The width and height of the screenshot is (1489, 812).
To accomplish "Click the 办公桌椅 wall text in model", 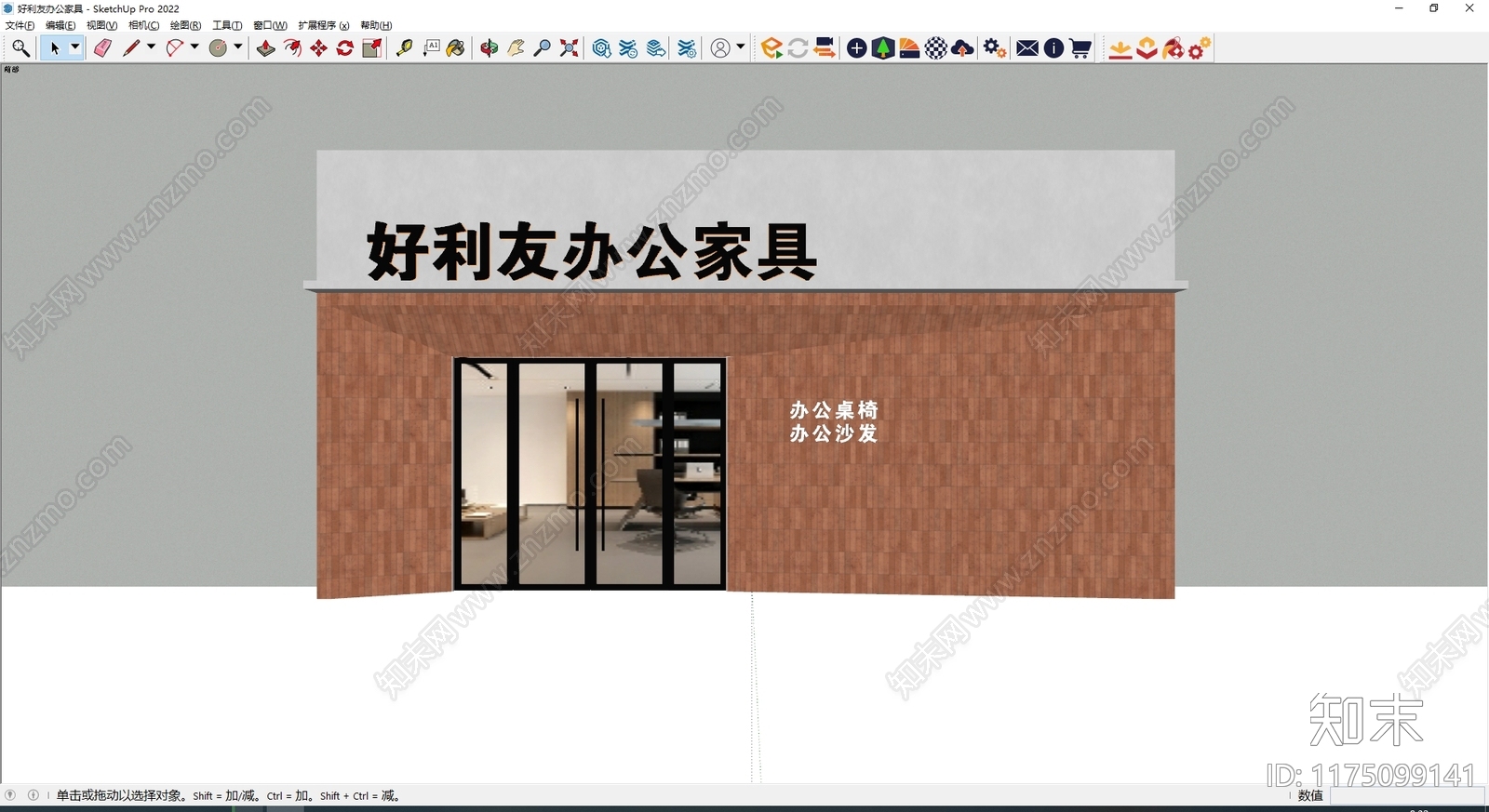I will point(834,410).
